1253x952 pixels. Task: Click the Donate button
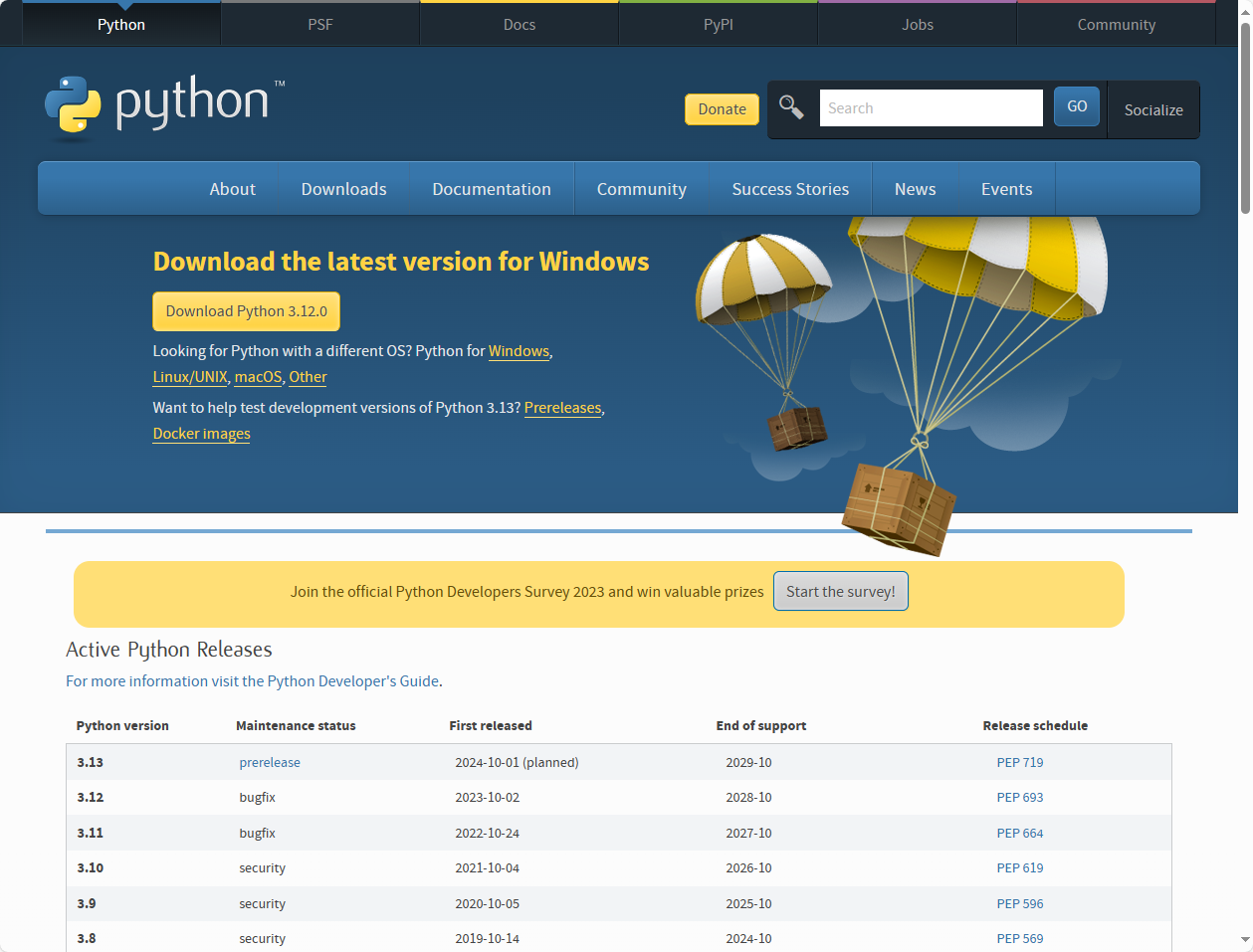[x=721, y=108]
